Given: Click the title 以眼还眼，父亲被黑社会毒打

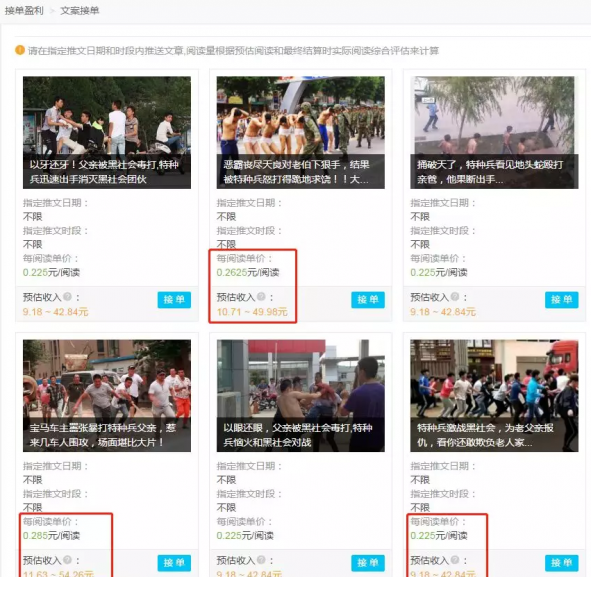Looking at the screenshot, I should tap(298, 435).
